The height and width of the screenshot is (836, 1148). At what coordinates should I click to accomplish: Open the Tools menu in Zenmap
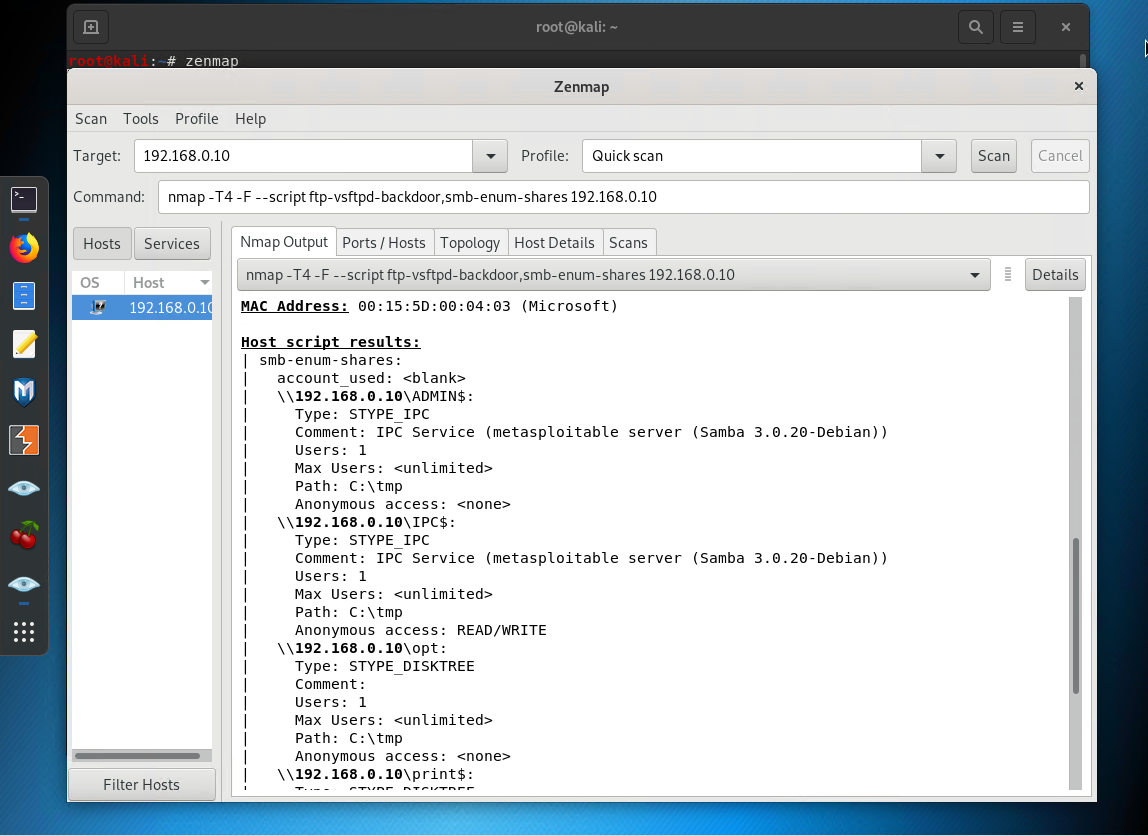pyautogui.click(x=140, y=119)
